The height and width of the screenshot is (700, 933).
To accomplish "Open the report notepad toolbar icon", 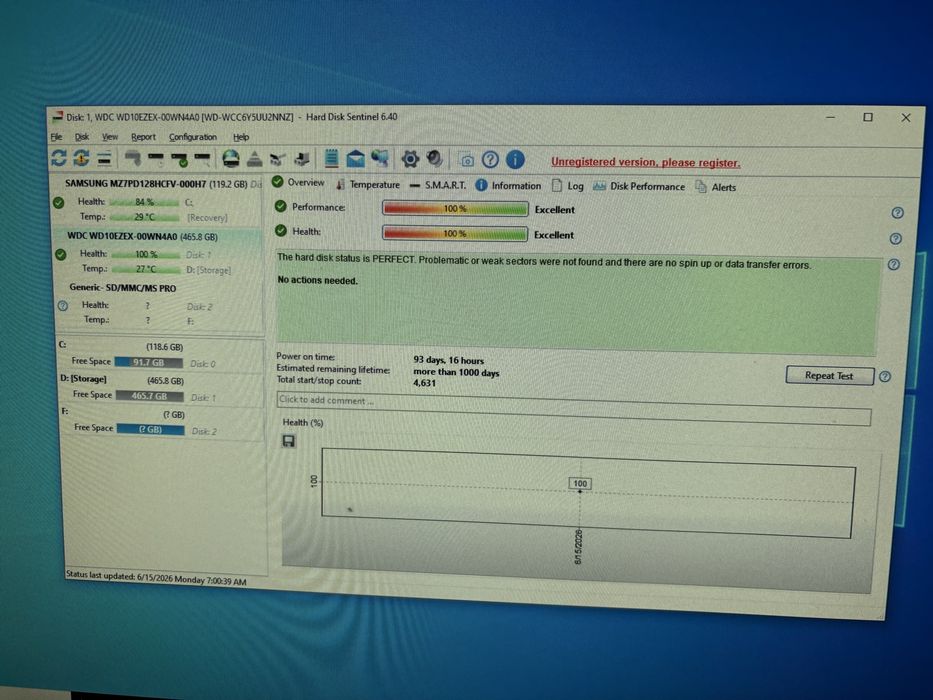I will [332, 158].
